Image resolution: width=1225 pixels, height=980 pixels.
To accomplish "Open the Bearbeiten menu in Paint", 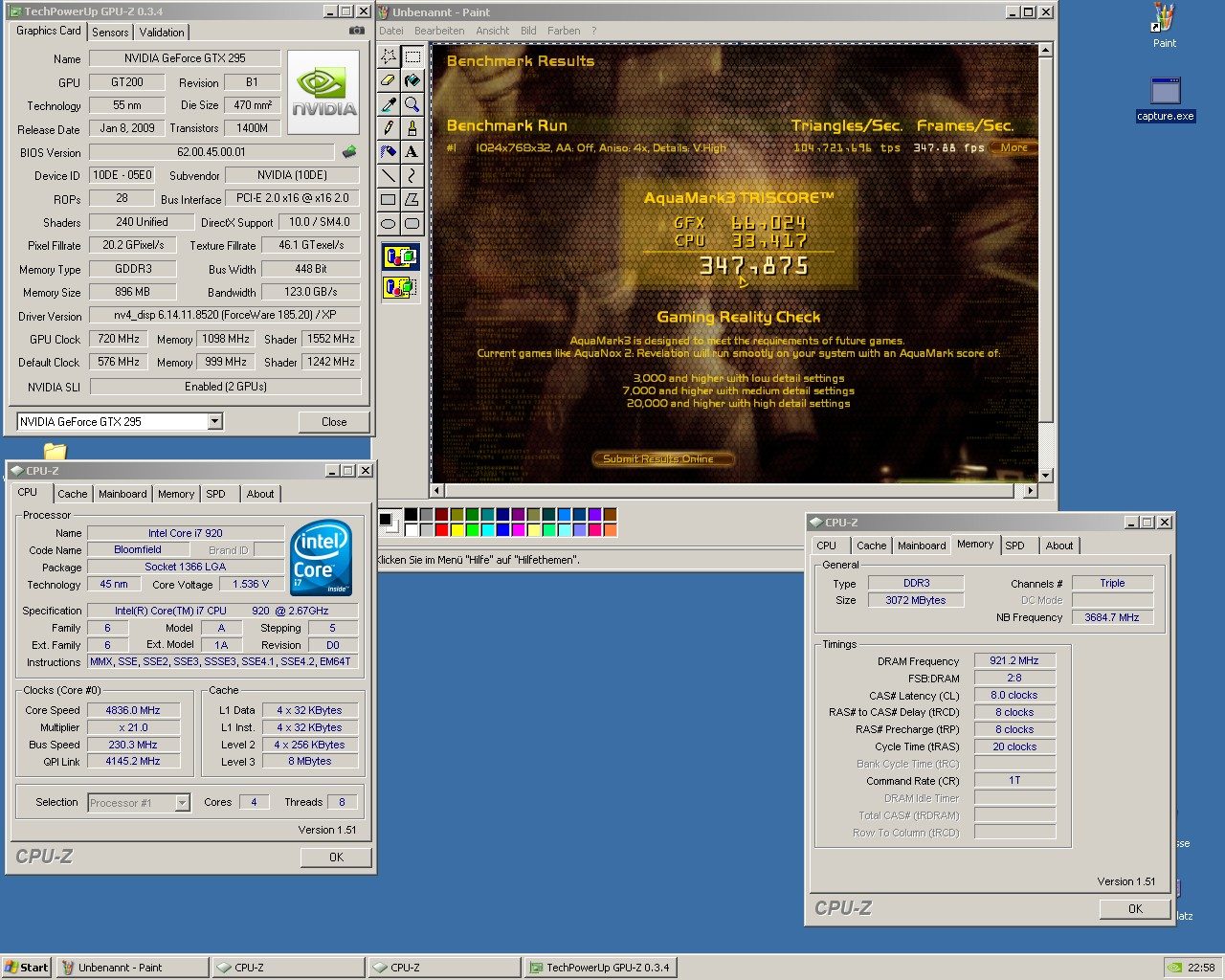I will click(x=439, y=31).
